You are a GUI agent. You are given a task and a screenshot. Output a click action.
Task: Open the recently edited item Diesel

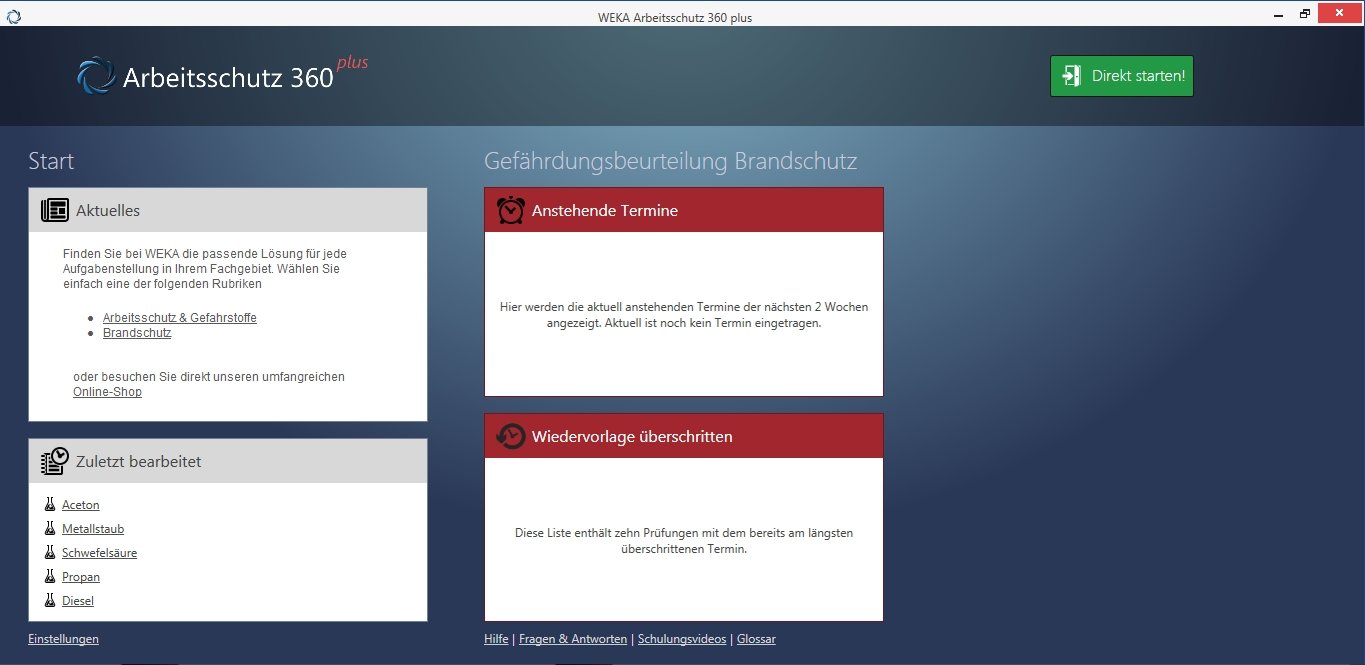coord(78,601)
